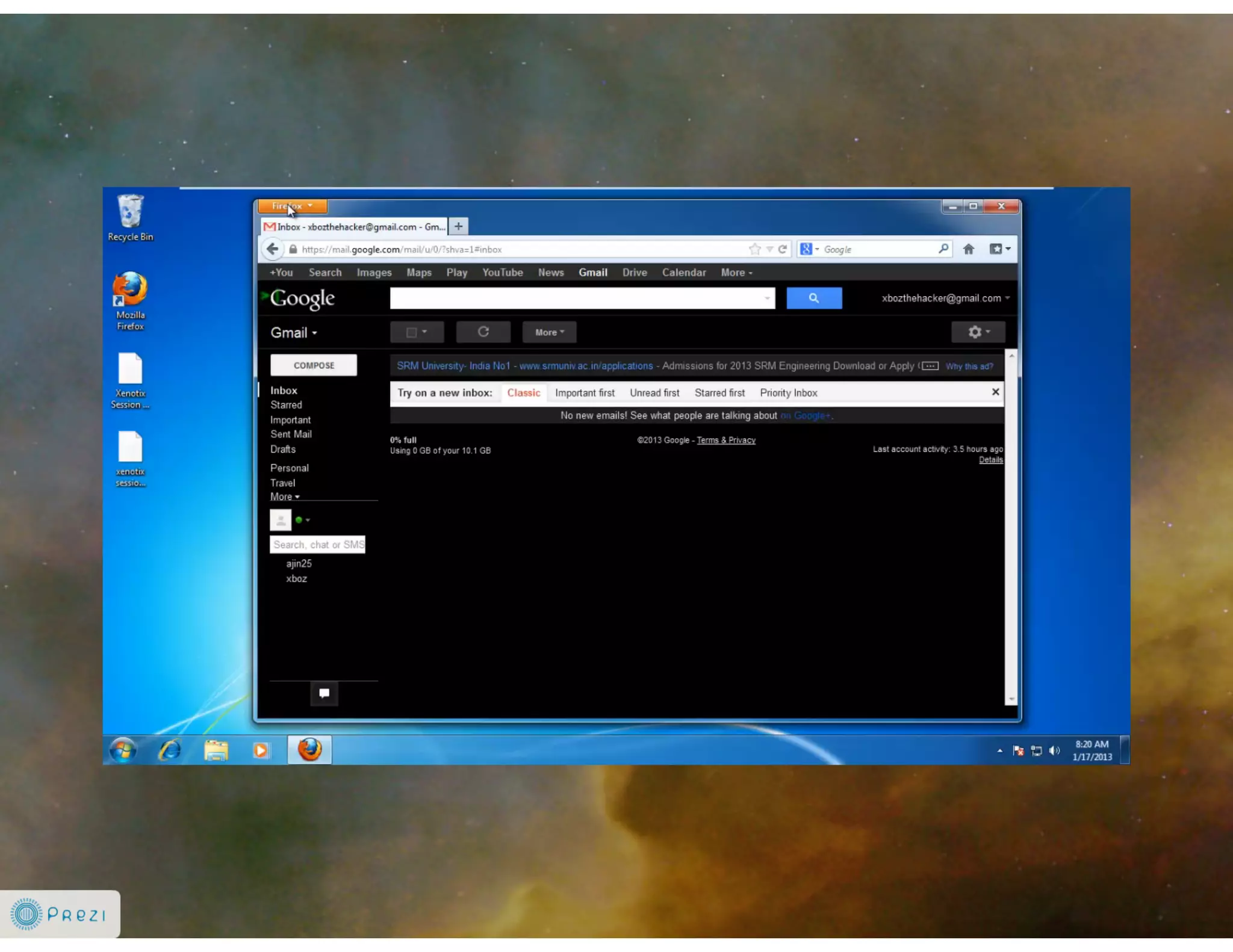Click the ad options box icon
The height and width of the screenshot is (952, 1233).
[x=930, y=366]
